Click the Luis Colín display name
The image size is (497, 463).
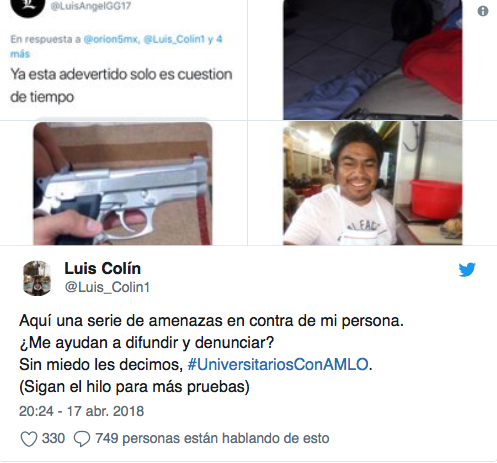point(103,268)
